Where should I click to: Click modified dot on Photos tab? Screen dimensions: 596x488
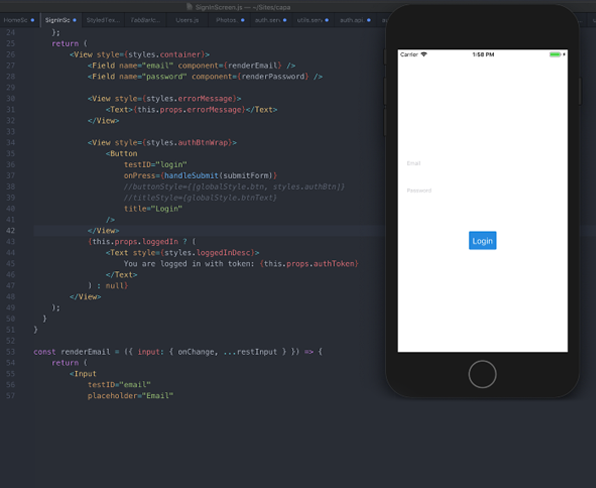(243, 20)
